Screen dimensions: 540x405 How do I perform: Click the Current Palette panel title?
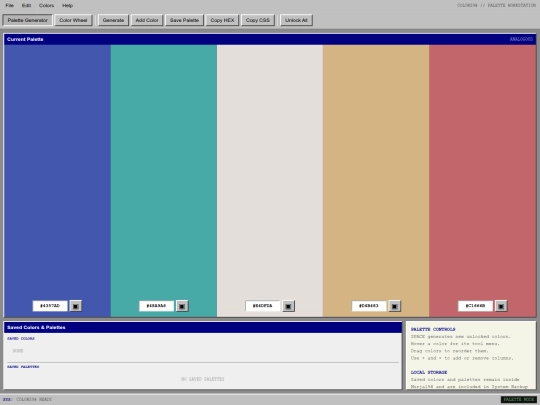coord(25,39)
